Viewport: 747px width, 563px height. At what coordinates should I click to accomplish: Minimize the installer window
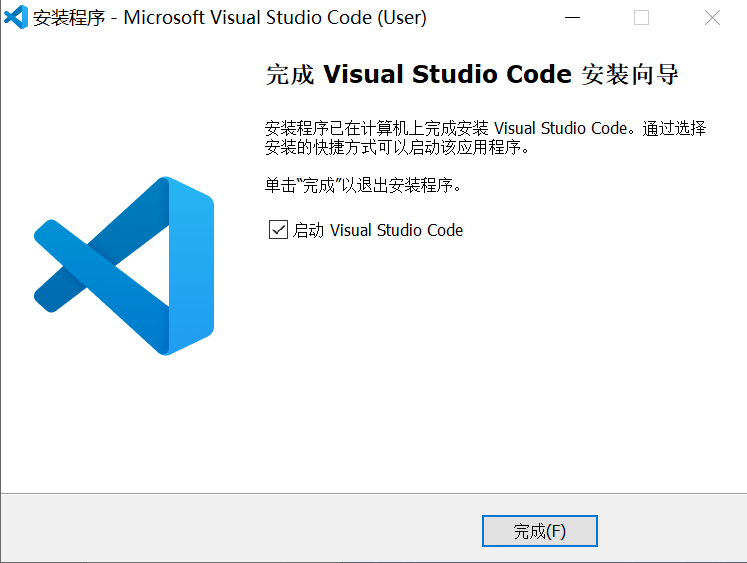(x=572, y=17)
